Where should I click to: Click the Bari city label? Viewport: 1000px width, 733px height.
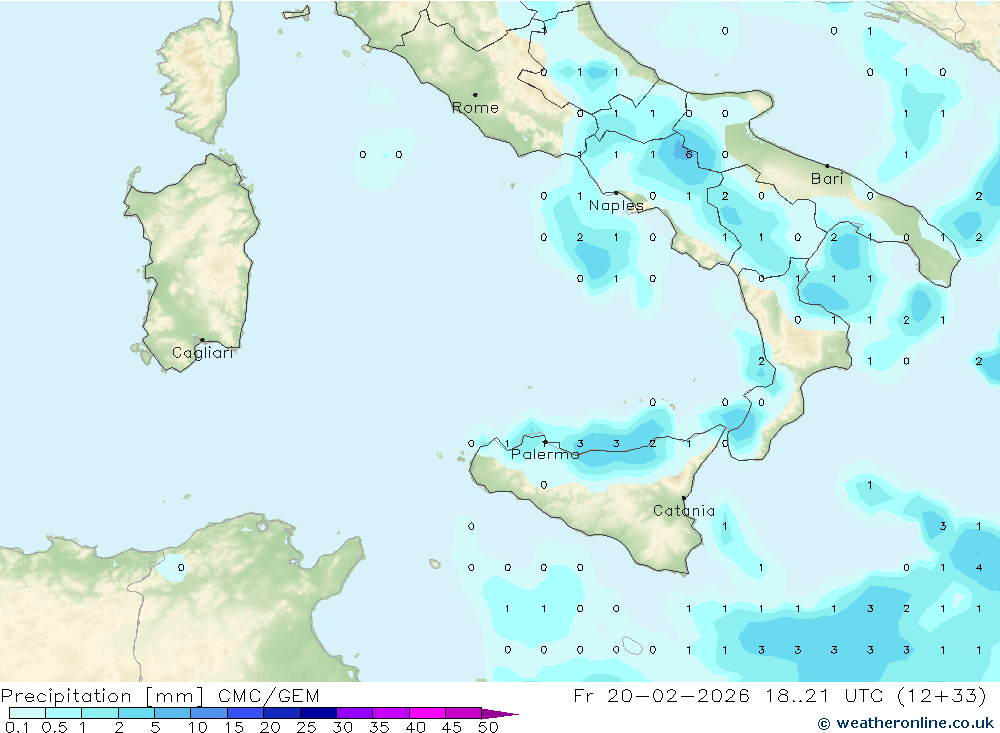pyautogui.click(x=827, y=179)
